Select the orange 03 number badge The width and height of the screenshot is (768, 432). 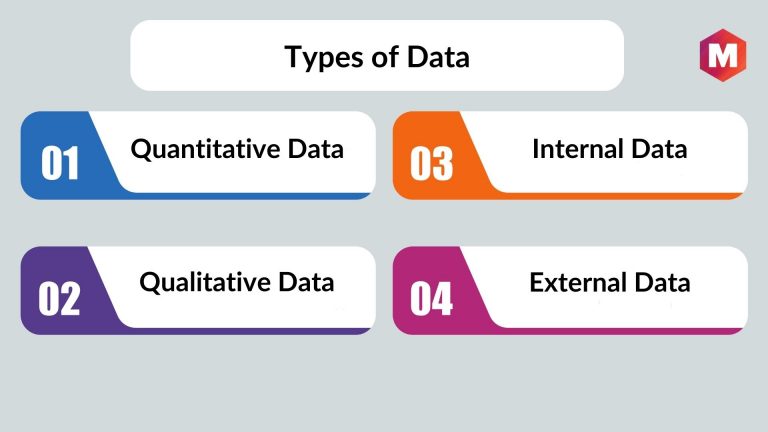[x=432, y=163]
